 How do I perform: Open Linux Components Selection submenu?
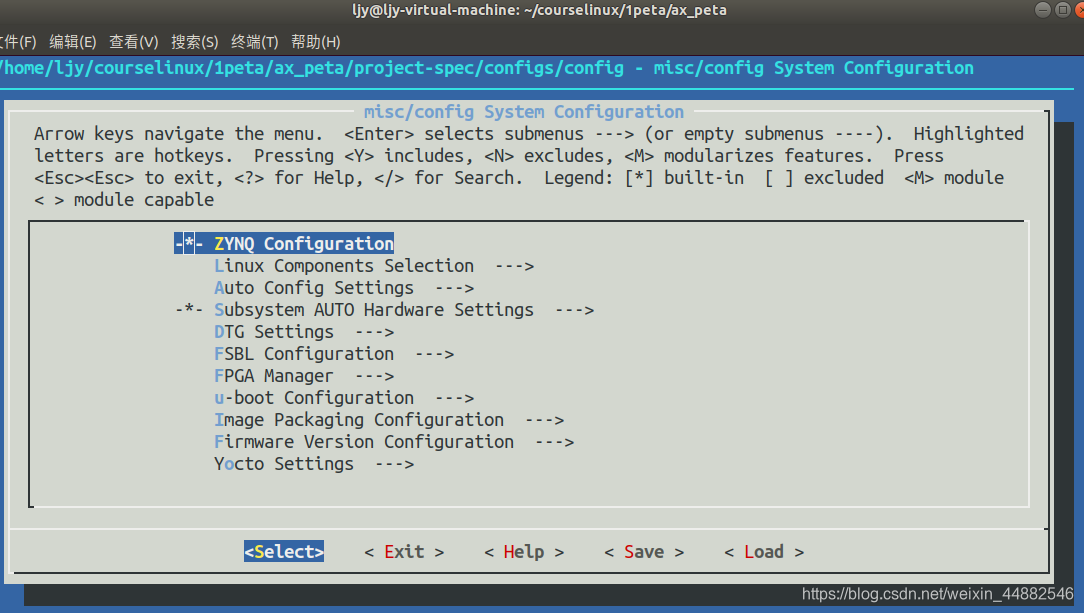[343, 265]
